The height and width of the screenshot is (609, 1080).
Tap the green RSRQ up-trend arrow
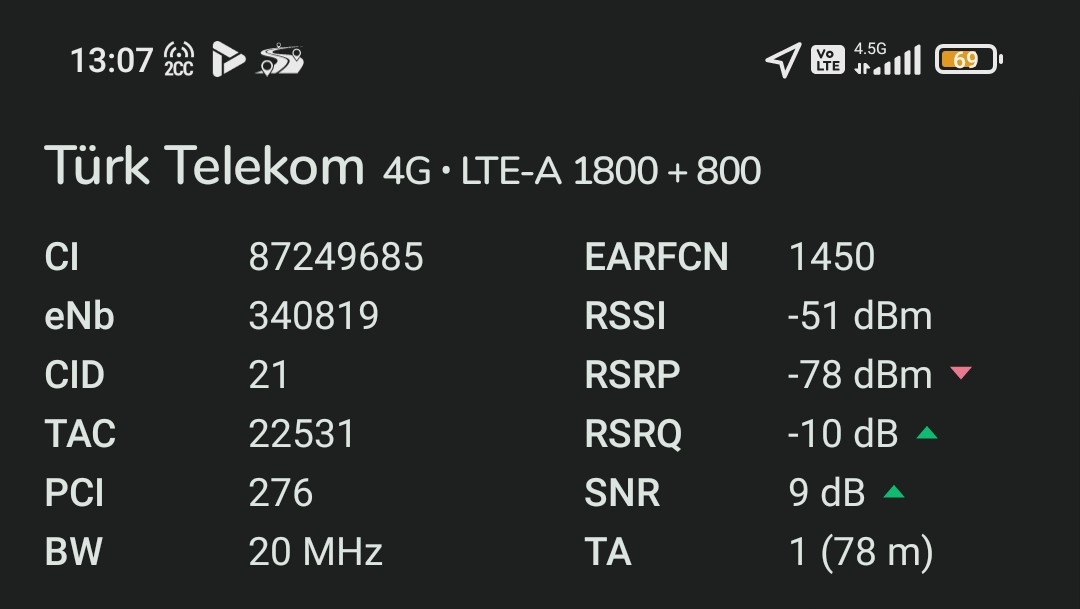[927, 433]
